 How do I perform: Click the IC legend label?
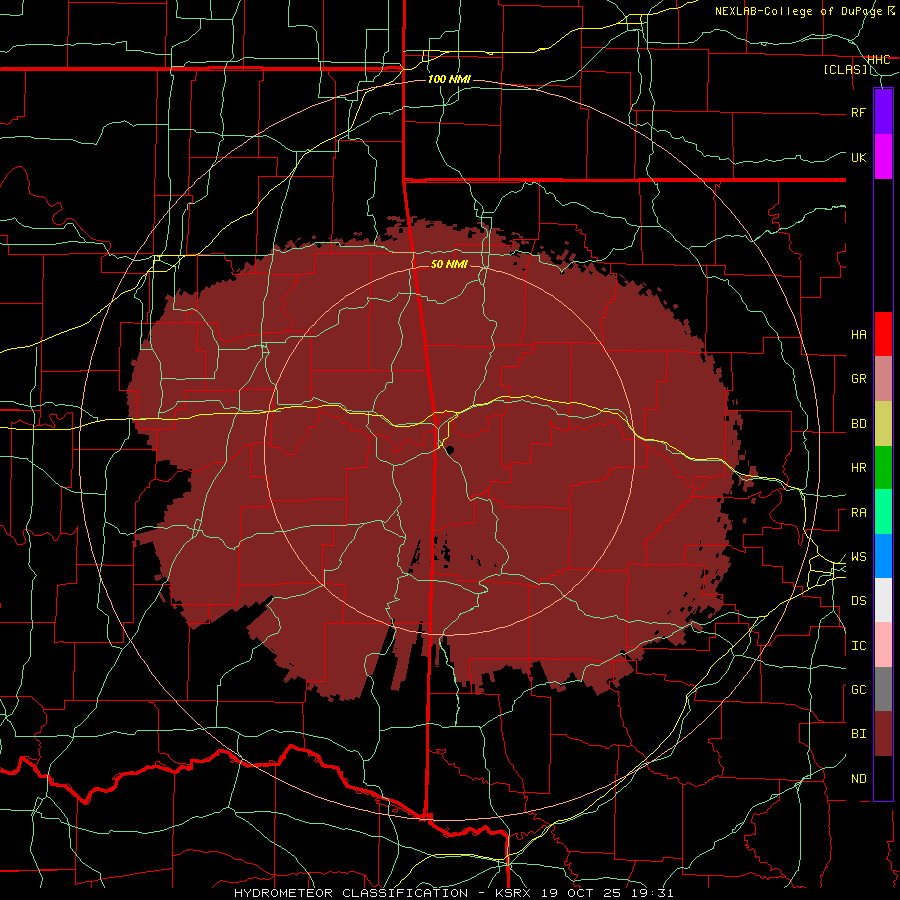[858, 646]
